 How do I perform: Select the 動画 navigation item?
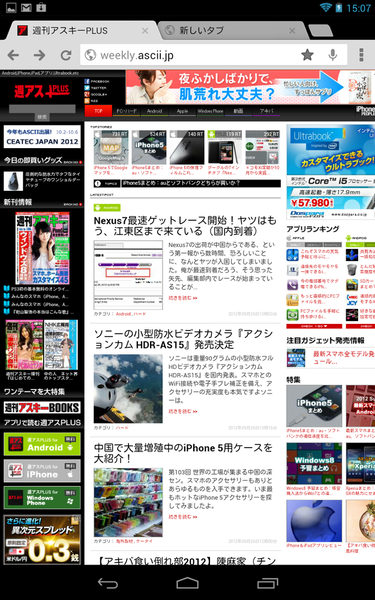(238, 111)
